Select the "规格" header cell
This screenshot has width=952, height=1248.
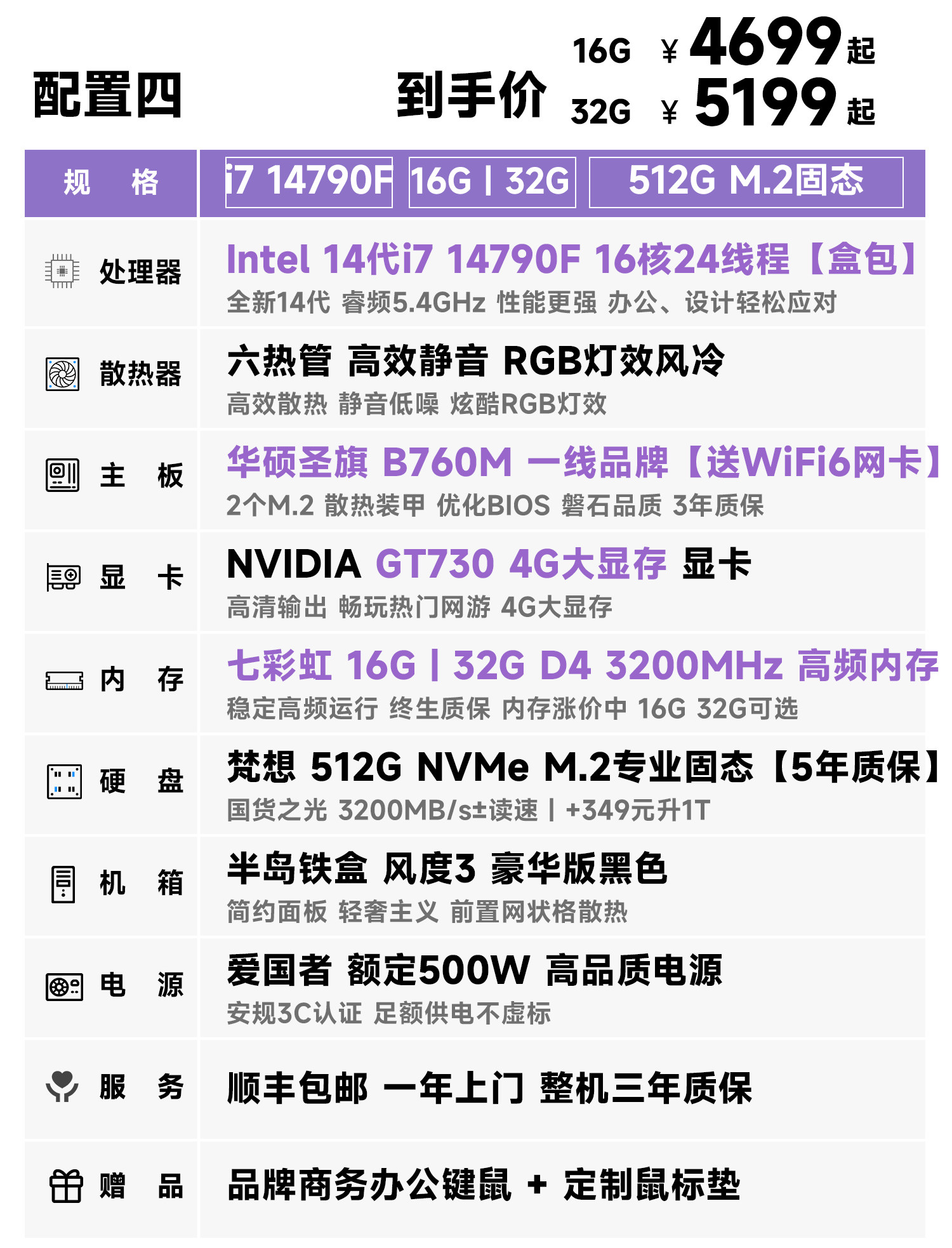click(111, 183)
